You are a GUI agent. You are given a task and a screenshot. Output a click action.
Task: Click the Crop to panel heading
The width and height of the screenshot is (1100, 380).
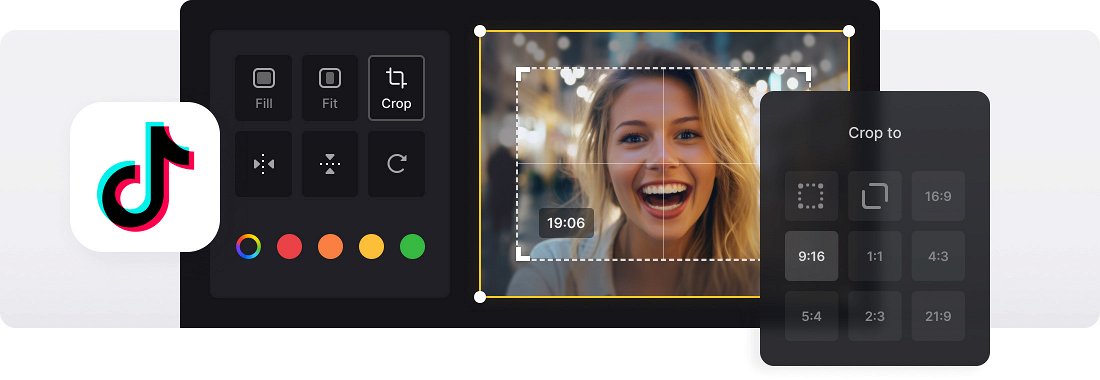tap(875, 133)
